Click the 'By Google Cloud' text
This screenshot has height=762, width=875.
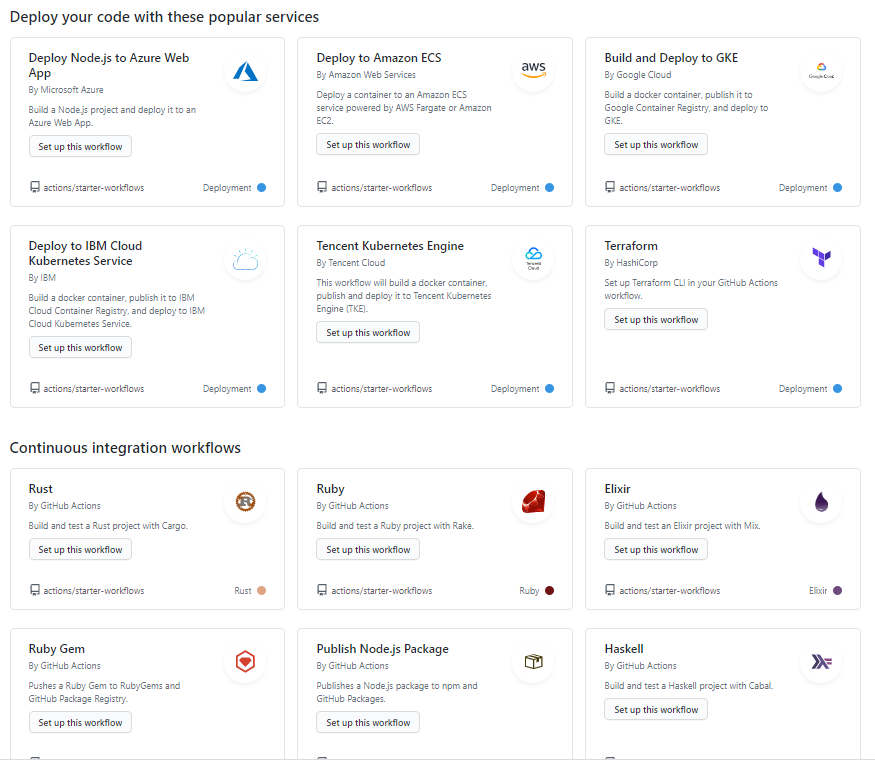(638, 75)
